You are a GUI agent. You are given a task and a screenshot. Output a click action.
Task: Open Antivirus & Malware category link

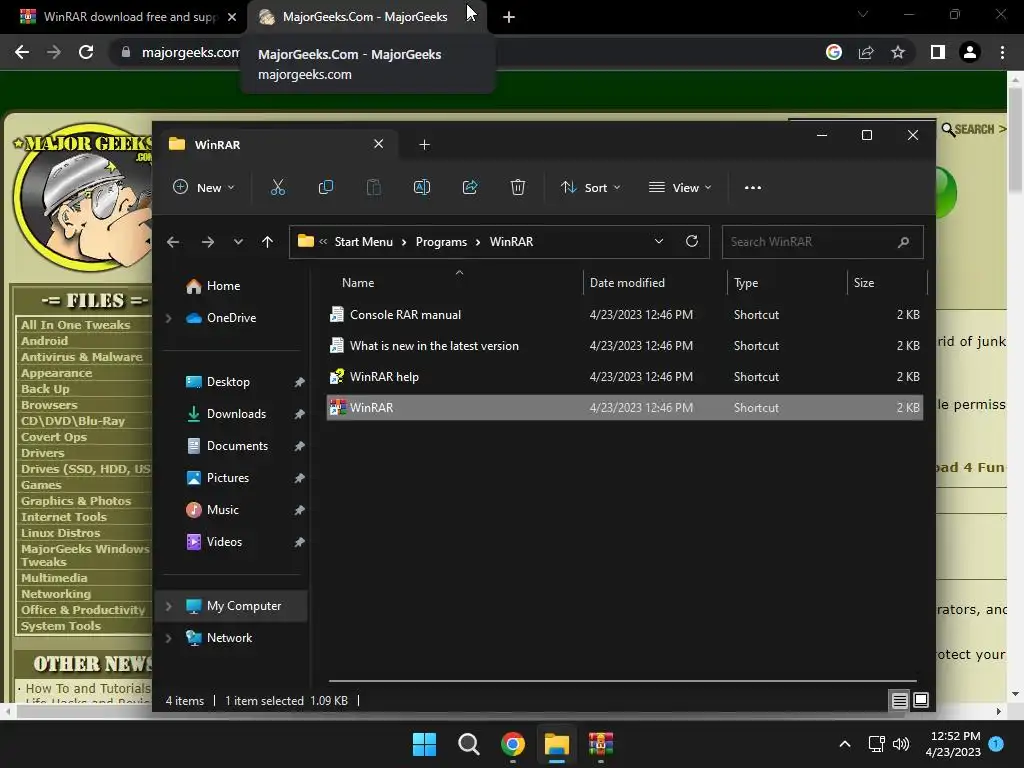pos(82,357)
